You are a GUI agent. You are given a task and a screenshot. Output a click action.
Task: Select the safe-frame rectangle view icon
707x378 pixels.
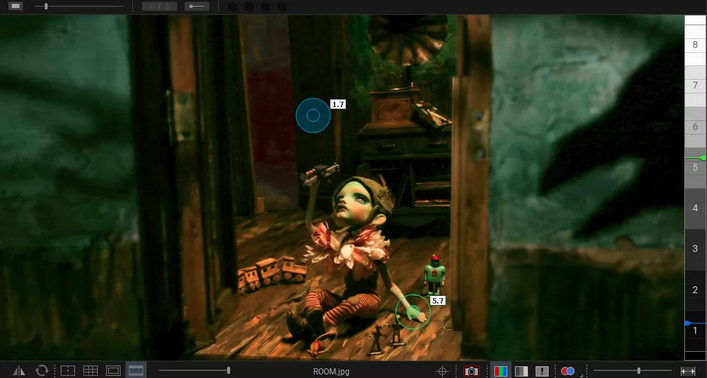pyautogui.click(x=113, y=371)
